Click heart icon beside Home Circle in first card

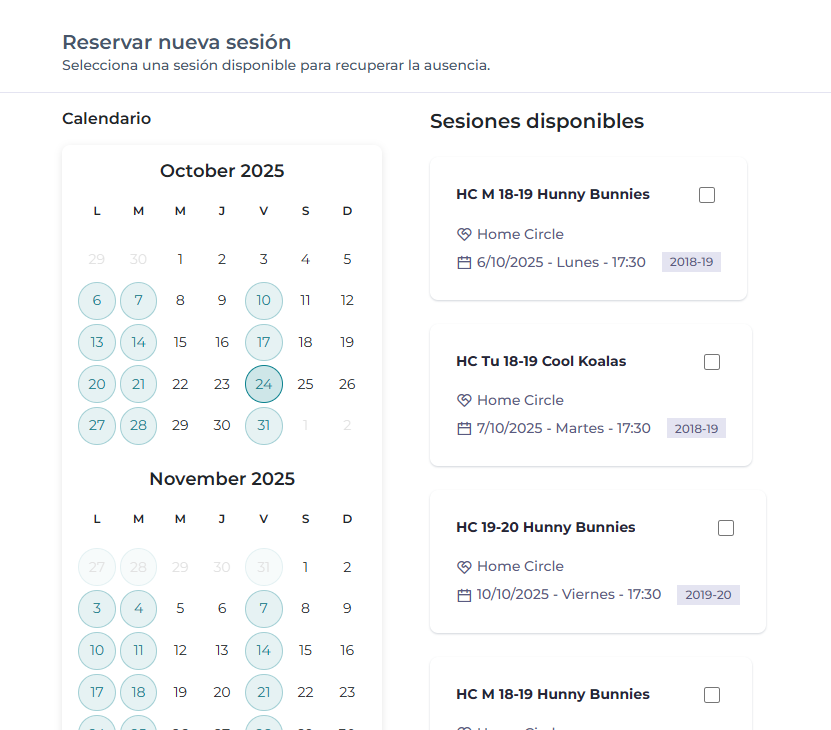tap(464, 234)
